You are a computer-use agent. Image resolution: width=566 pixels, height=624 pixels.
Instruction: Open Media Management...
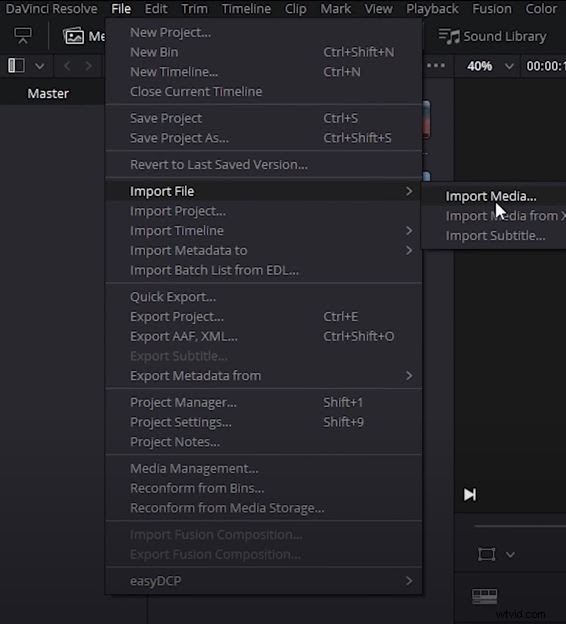tap(263, 468)
